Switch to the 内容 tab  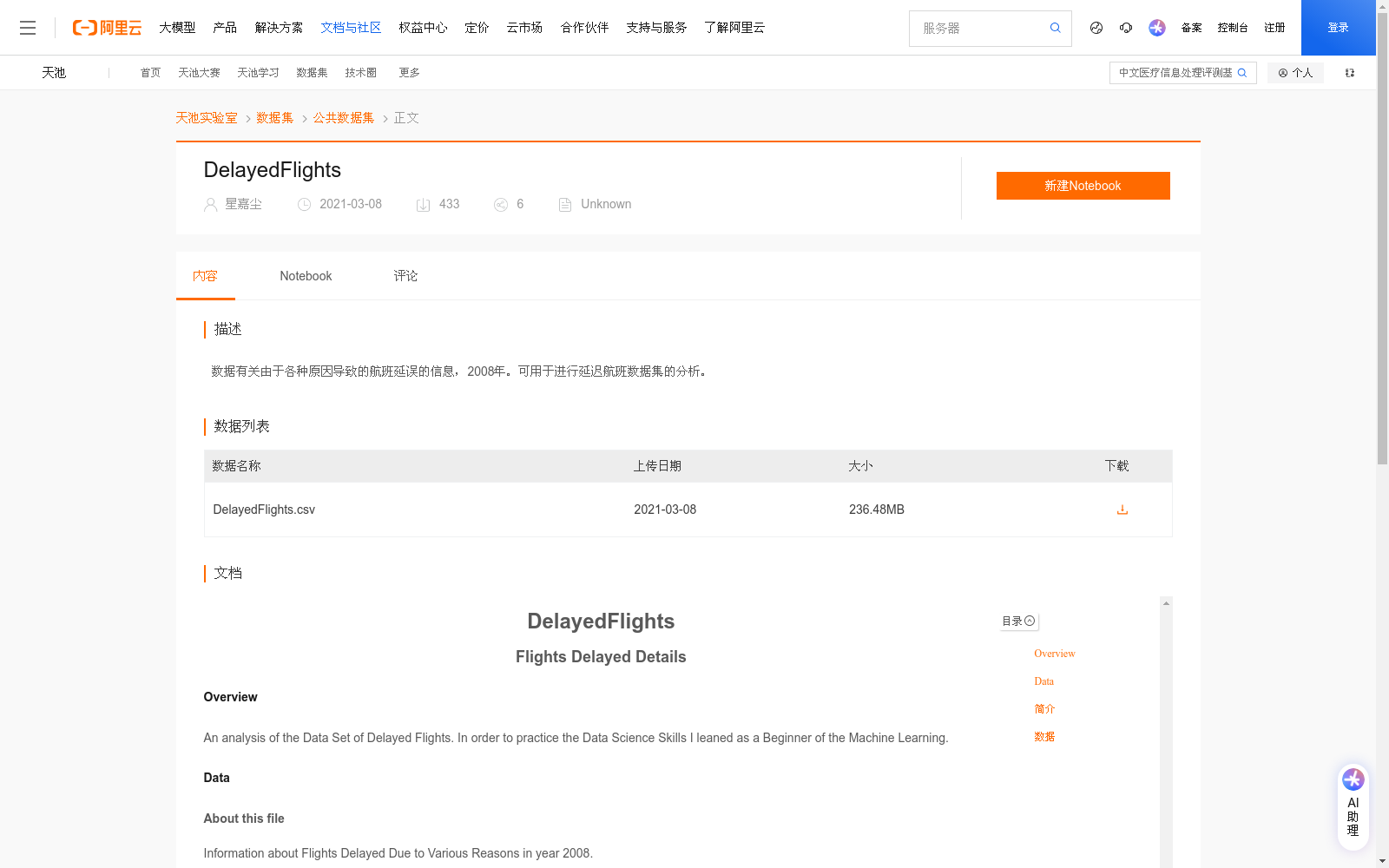tap(205, 276)
